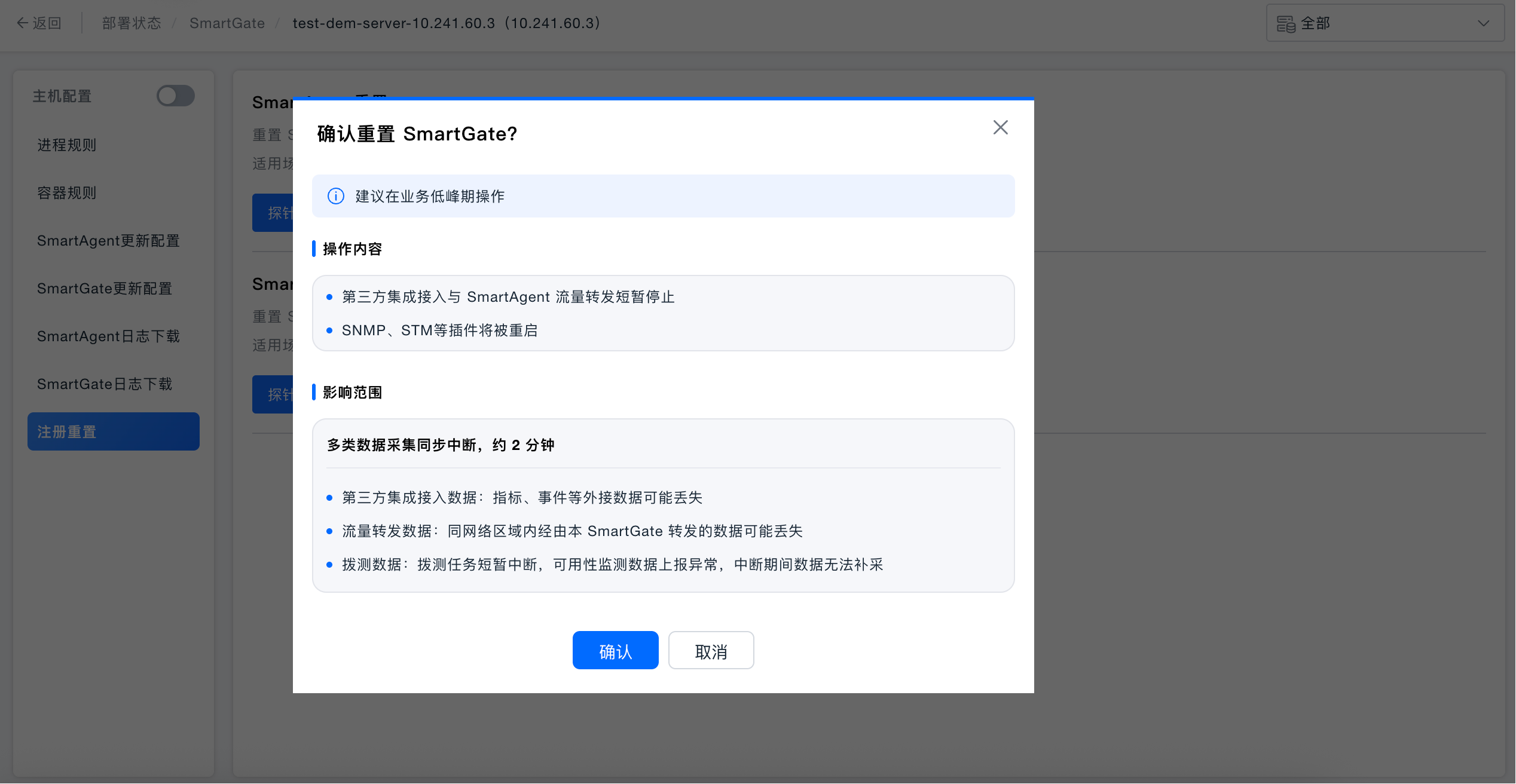
Task: Click the 第三方集成接入数据 impact line
Action: click(522, 497)
